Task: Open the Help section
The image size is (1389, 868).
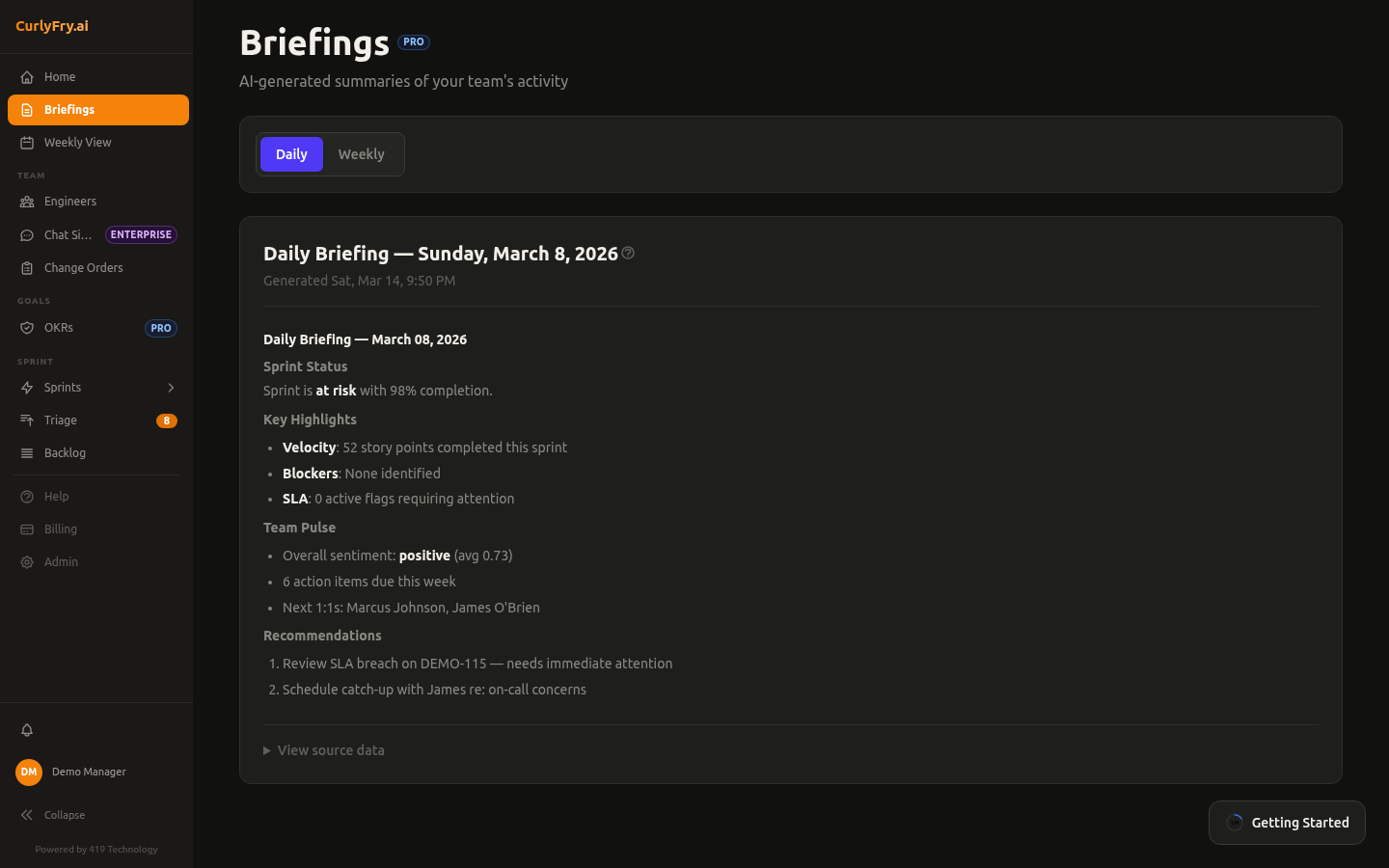Action: pyautogui.click(x=56, y=496)
